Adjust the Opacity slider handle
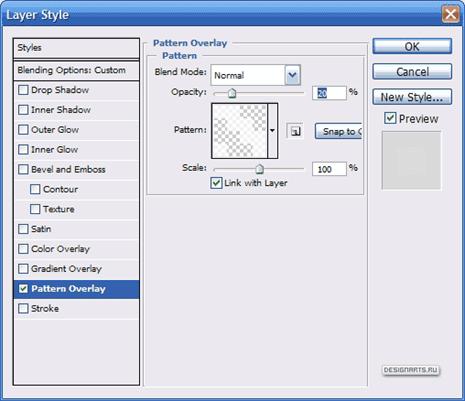This screenshot has height=401, width=465. (232, 93)
